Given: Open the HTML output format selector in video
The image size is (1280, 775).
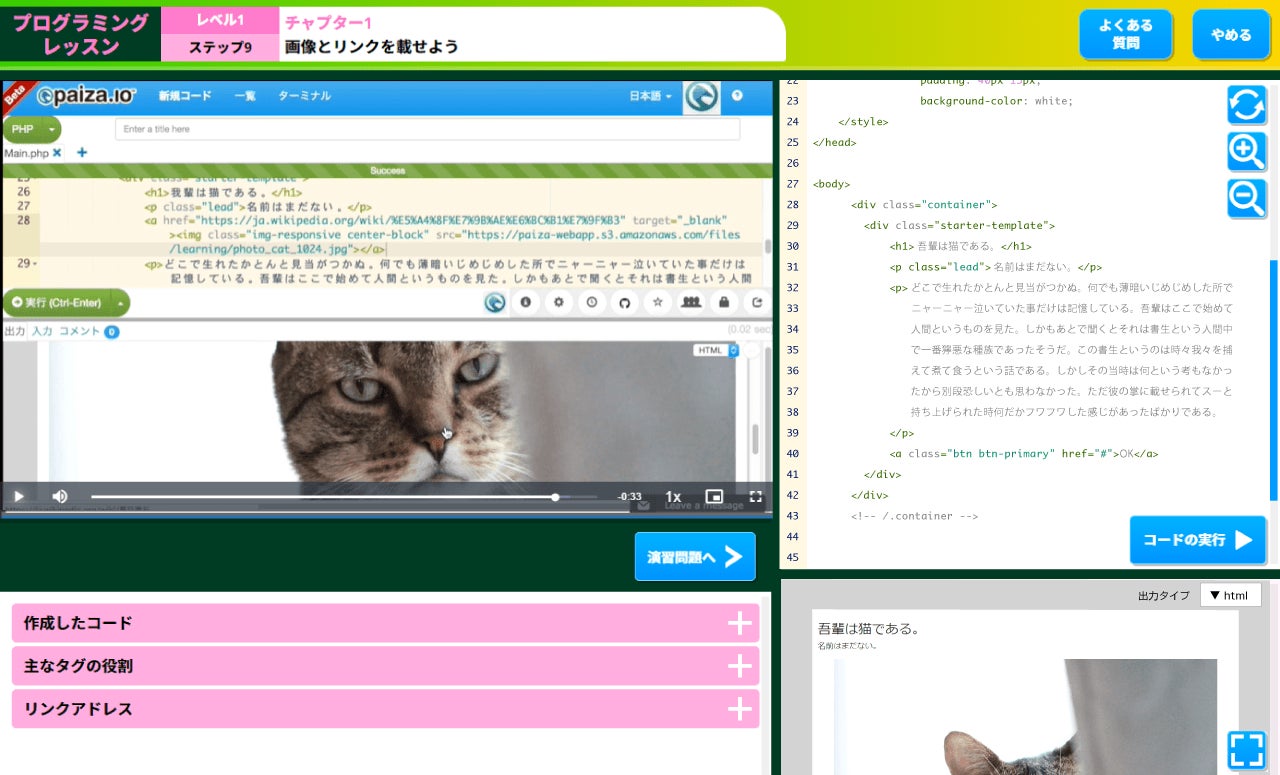Looking at the screenshot, I should tap(716, 350).
